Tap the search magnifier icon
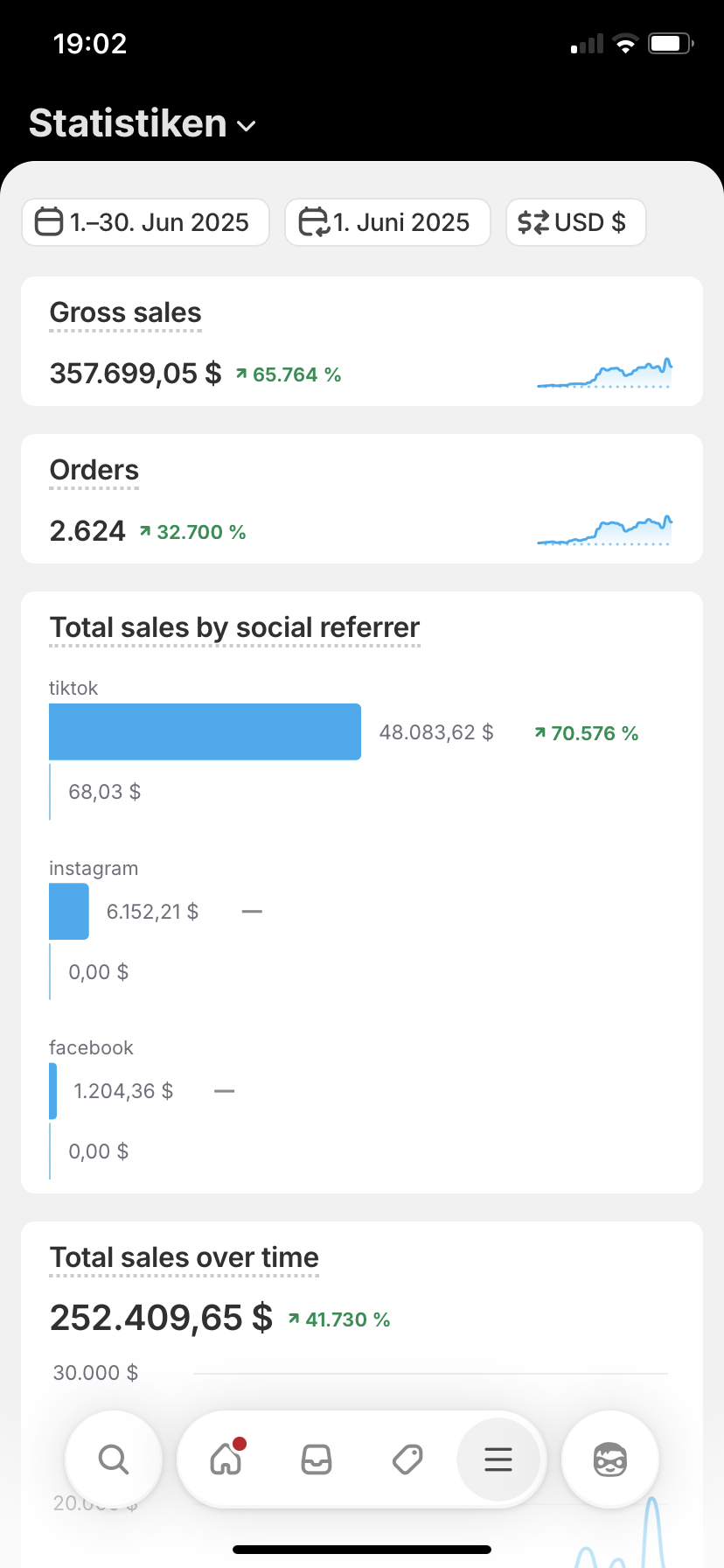This screenshot has height=1568, width=724. [114, 1459]
